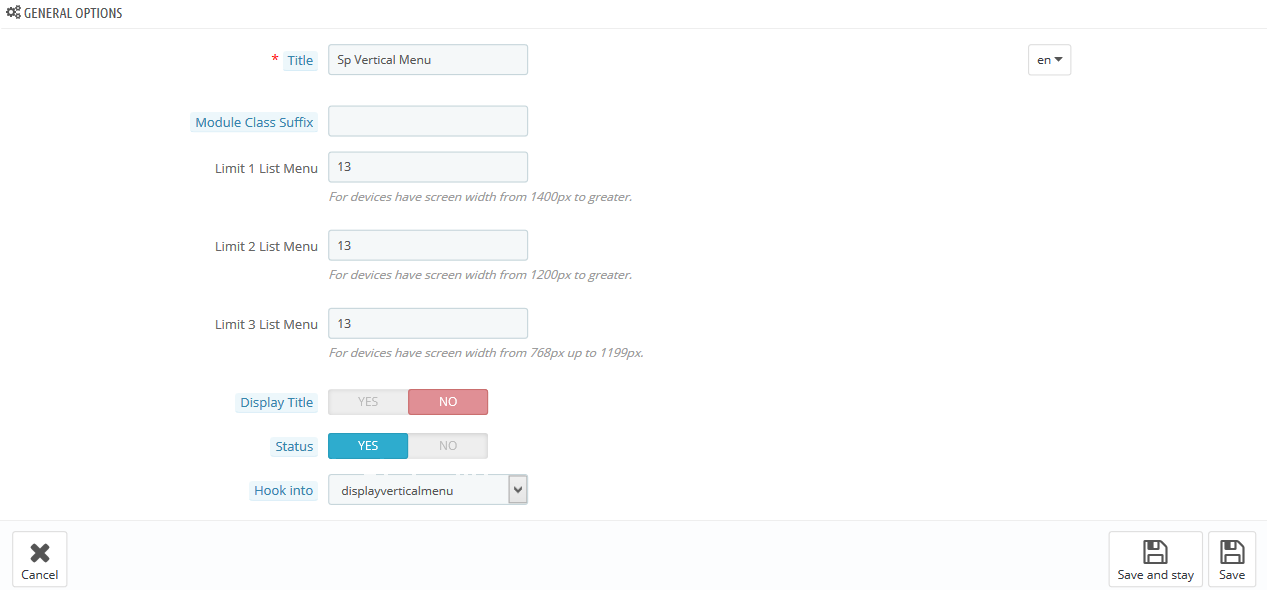
Task: Click the Limit 1 List Menu label
Action: tap(266, 168)
